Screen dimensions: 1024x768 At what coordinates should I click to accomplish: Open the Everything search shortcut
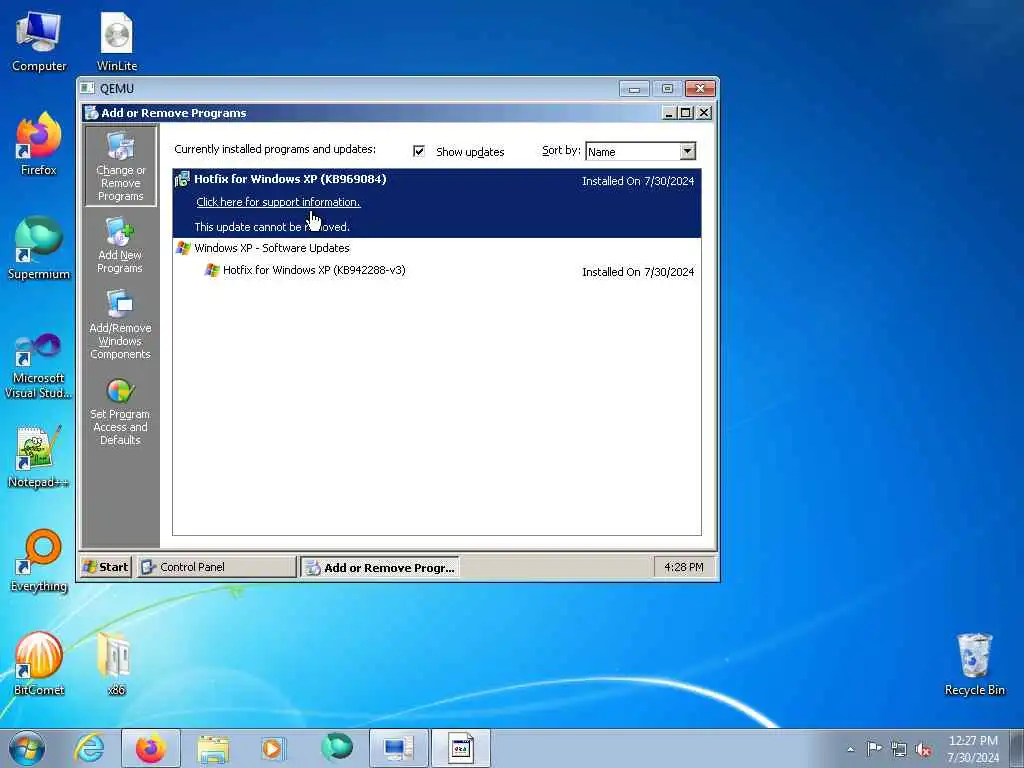(x=39, y=560)
